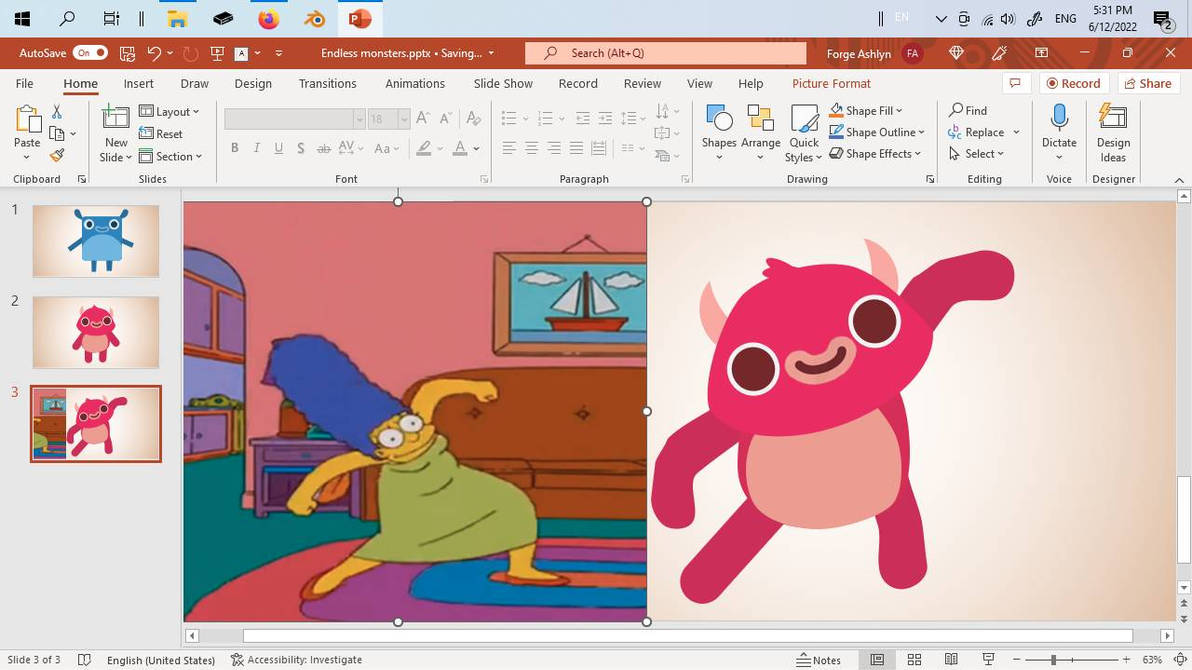This screenshot has width=1192, height=670.
Task: Click the Share button
Action: click(x=1147, y=83)
